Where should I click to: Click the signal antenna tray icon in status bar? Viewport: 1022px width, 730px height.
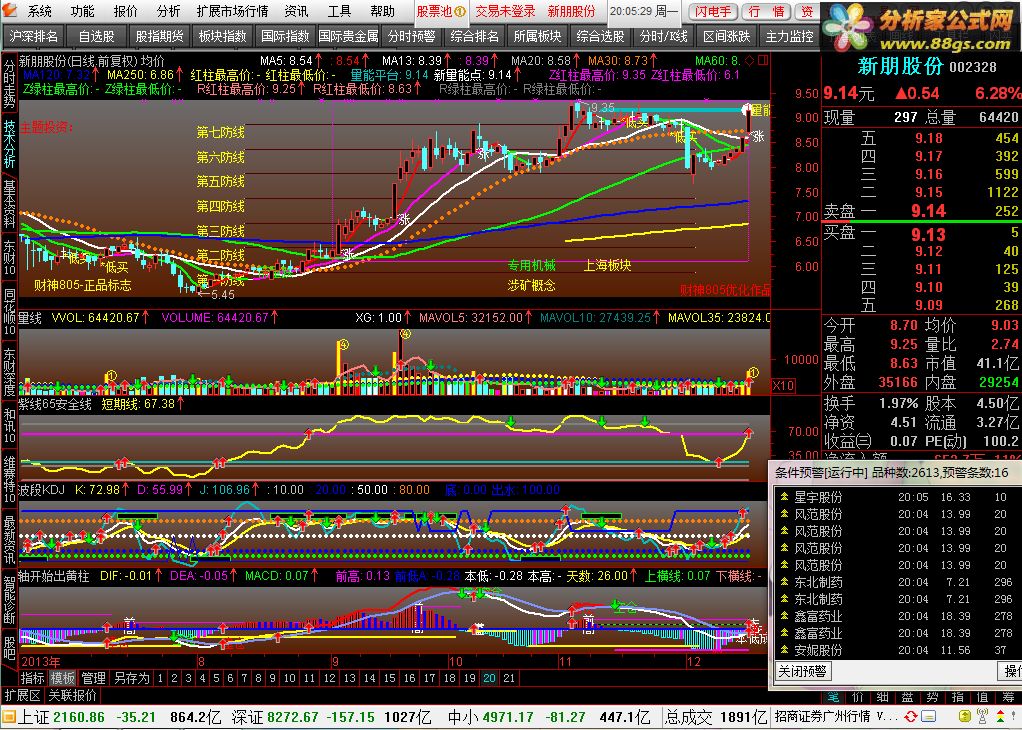984,717
